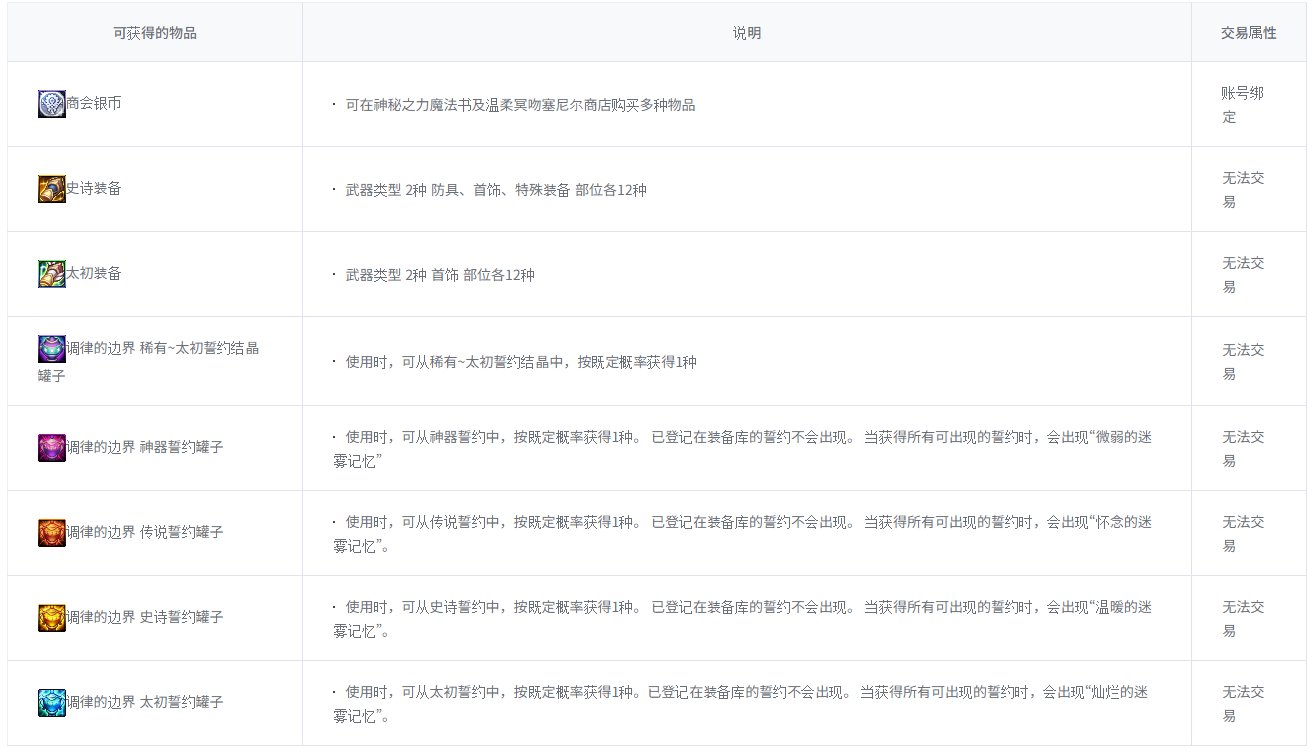
Task: Click the 账号绑定 trade attribute cell
Action: point(1242,104)
